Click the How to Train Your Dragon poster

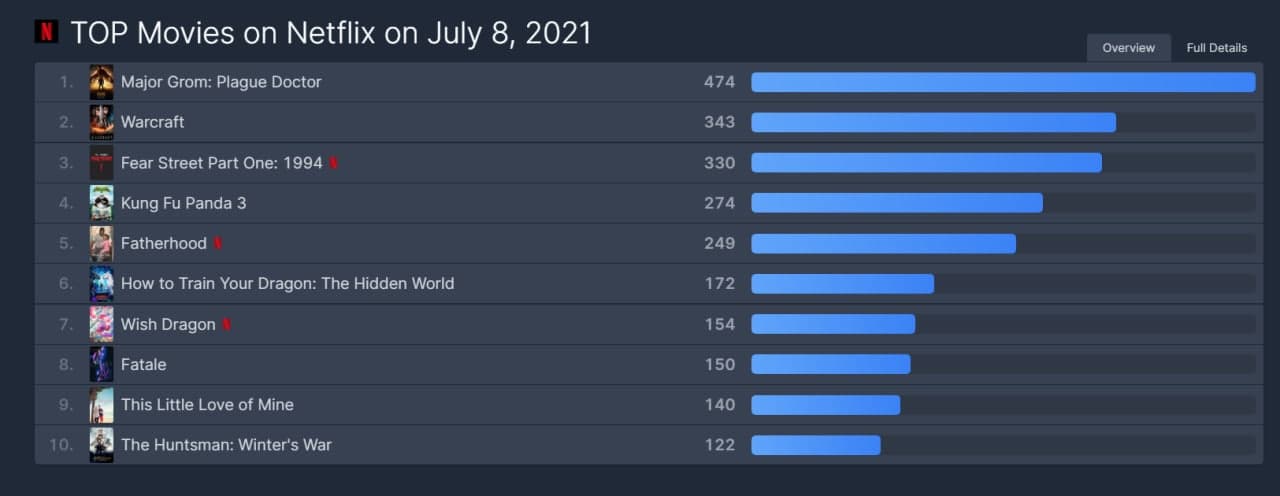(101, 284)
